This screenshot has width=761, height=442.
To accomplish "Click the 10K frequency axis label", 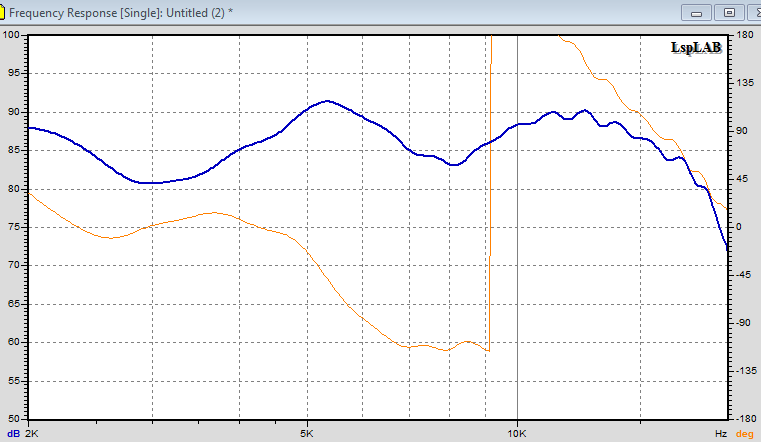I will click(517, 433).
